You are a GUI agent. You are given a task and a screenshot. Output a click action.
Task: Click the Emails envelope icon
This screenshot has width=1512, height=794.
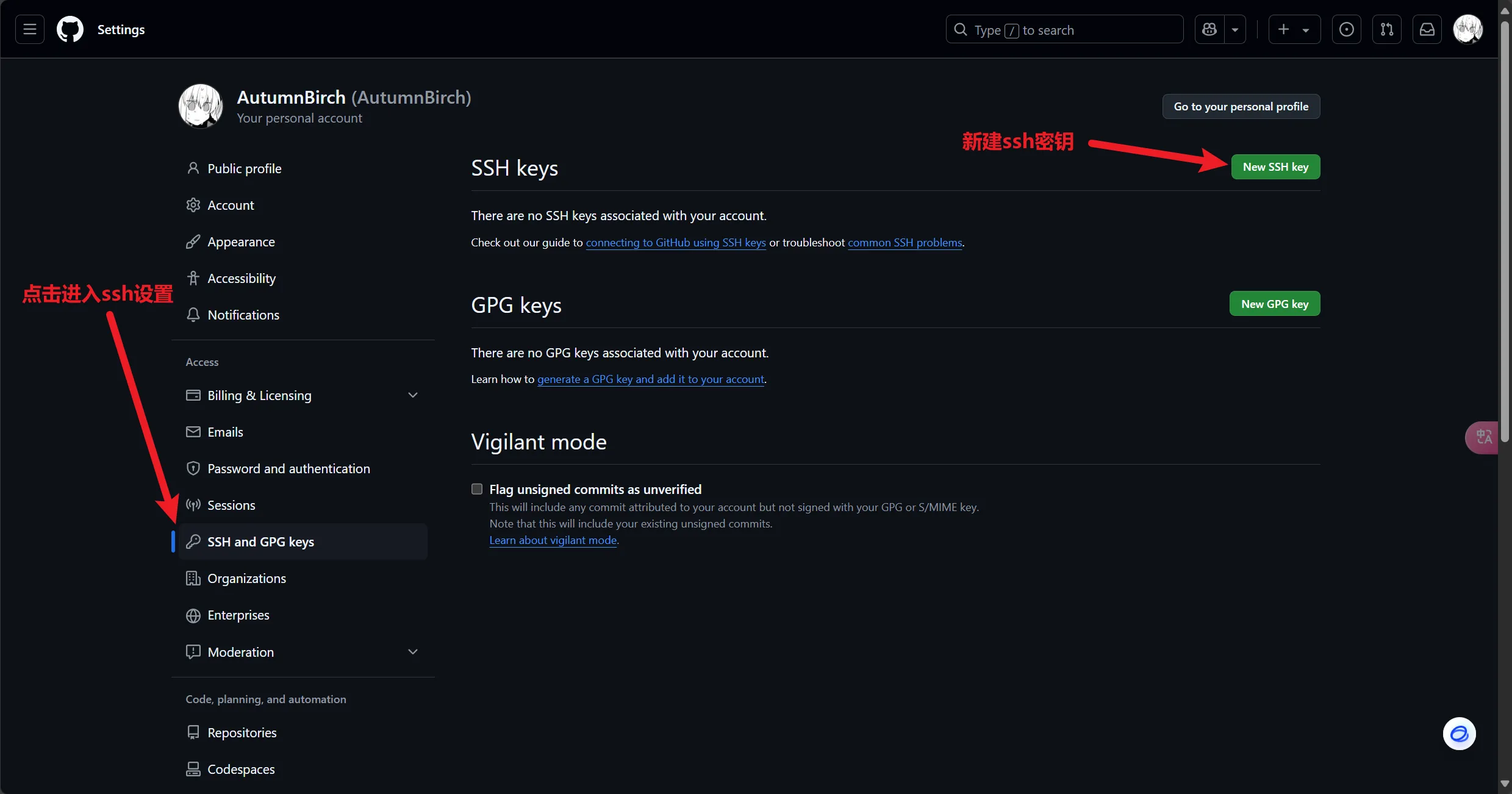coord(193,432)
